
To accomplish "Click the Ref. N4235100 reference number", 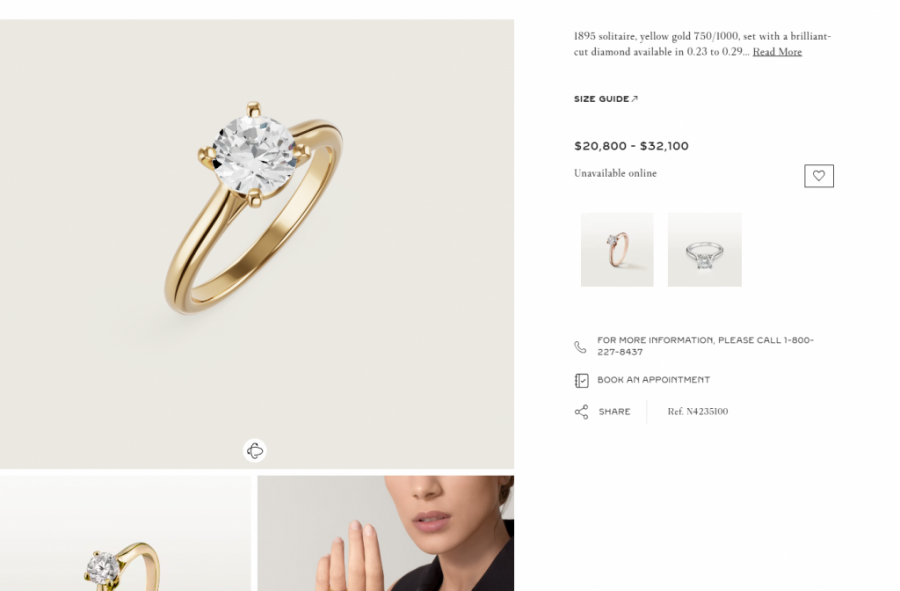I will 697,411.
